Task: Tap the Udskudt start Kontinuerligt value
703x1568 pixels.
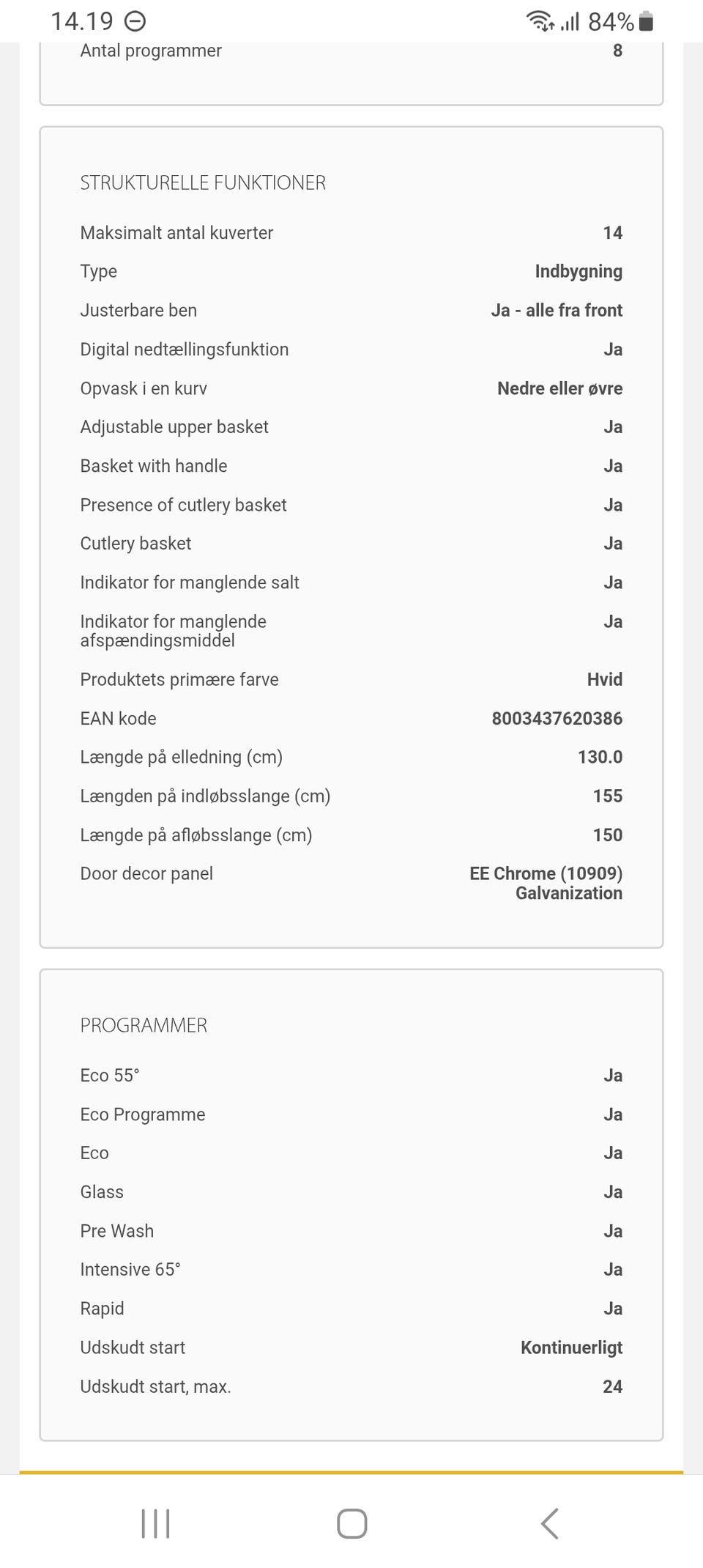Action: pyautogui.click(x=571, y=1347)
